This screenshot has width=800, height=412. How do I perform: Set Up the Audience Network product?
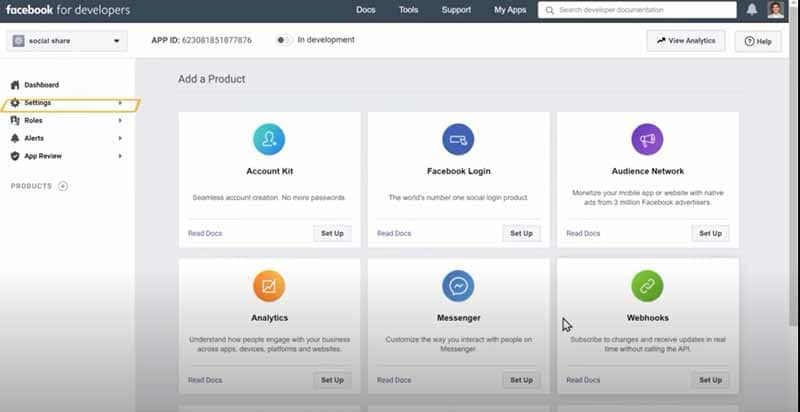coord(710,234)
